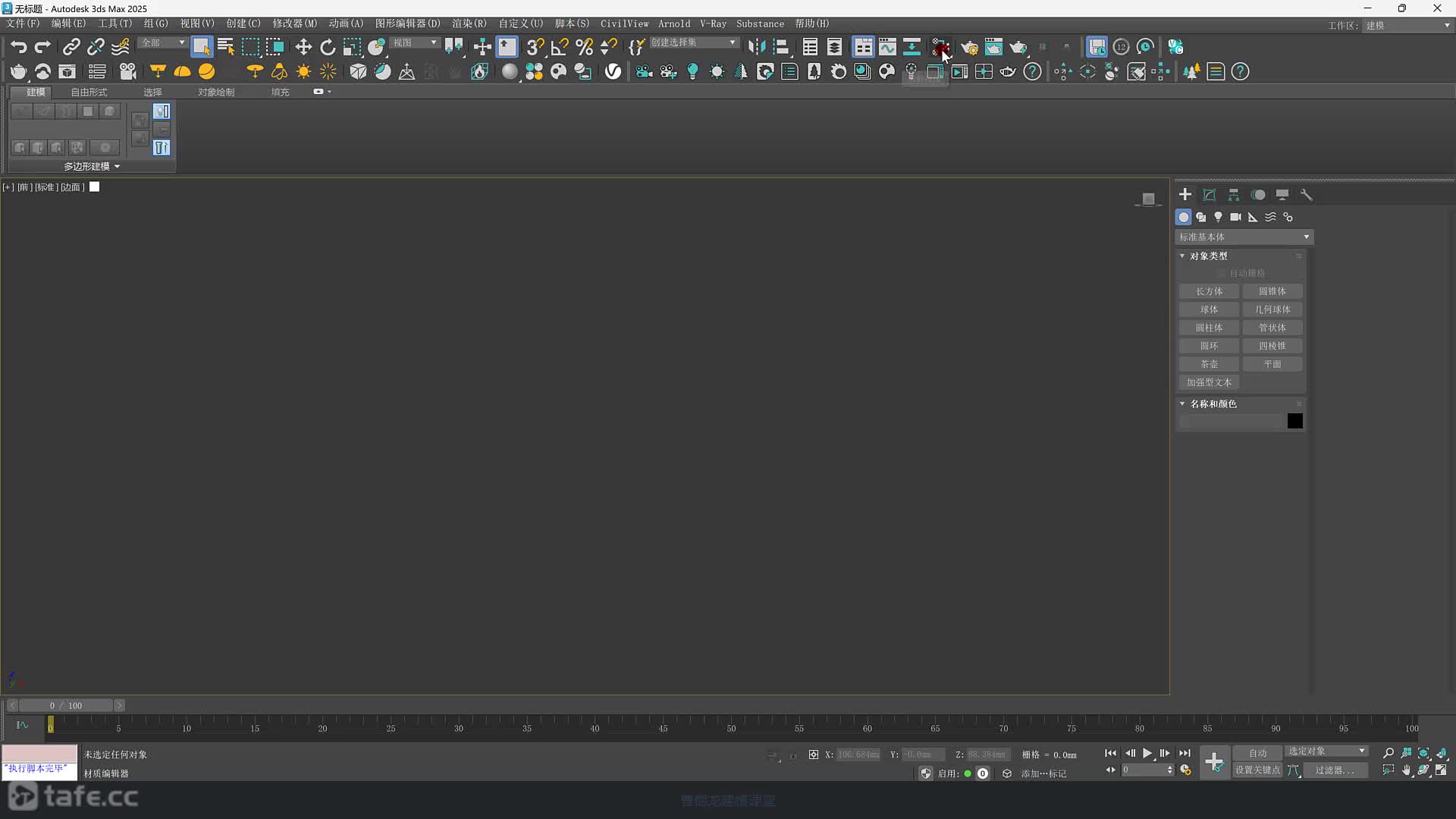Open the 修改器(M) menu

tap(295, 24)
